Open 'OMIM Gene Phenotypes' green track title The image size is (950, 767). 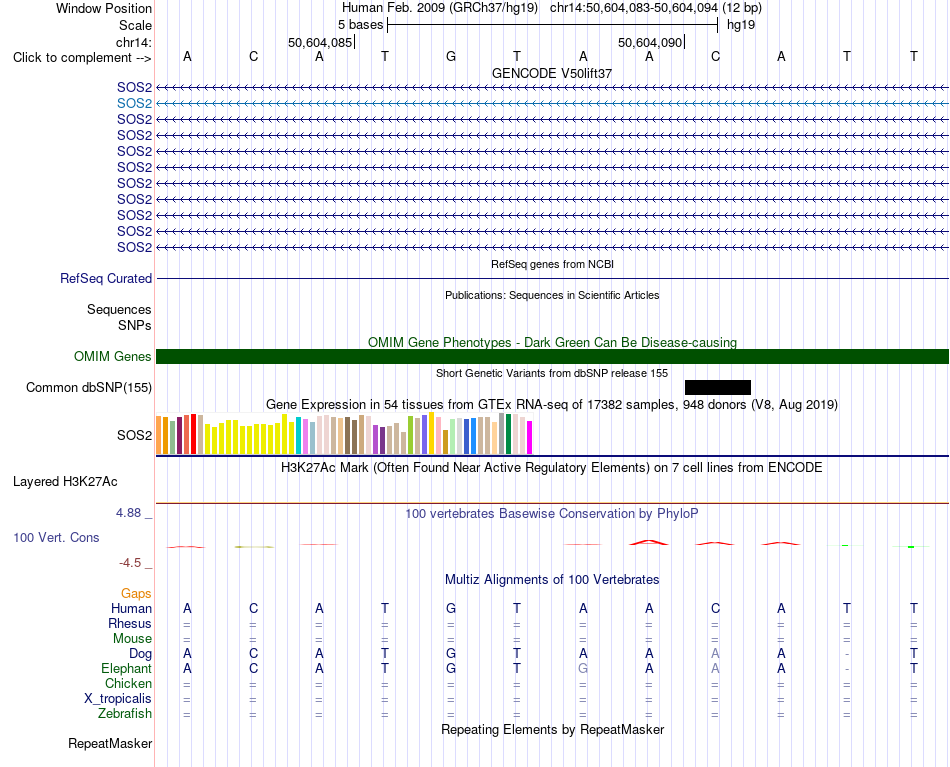552,342
